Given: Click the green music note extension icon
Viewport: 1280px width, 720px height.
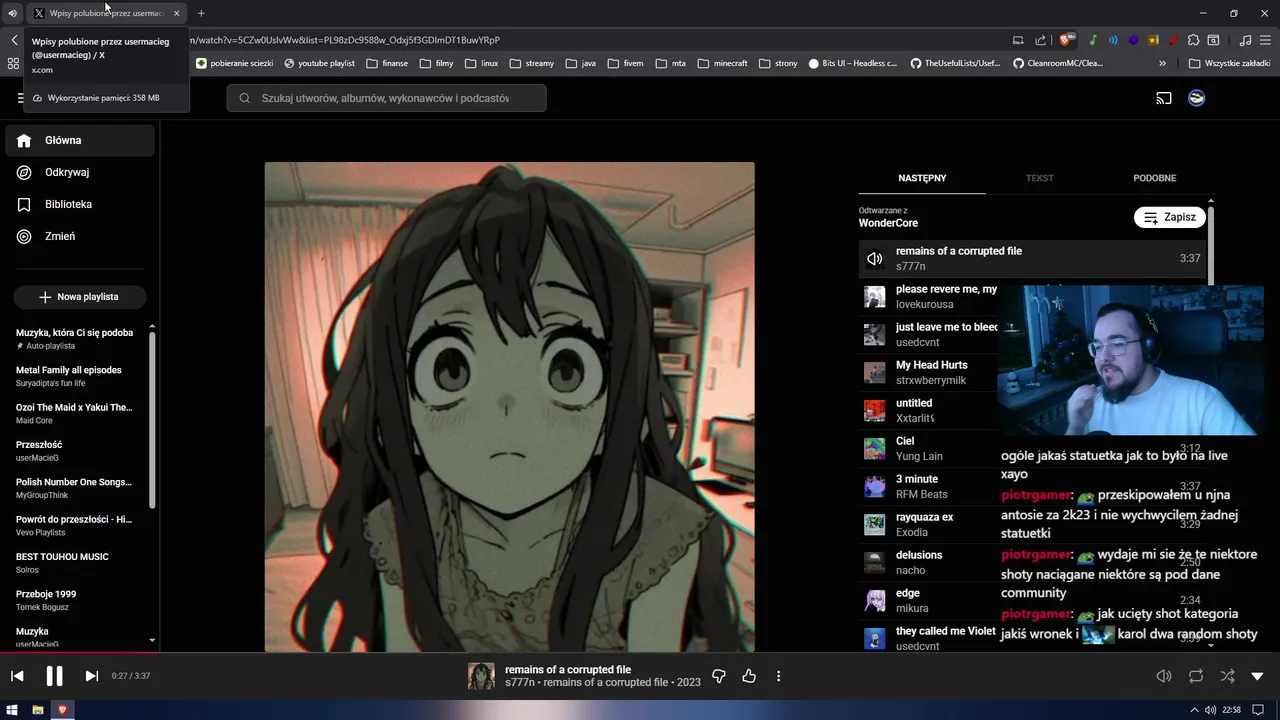Looking at the screenshot, I should [x=1093, y=40].
